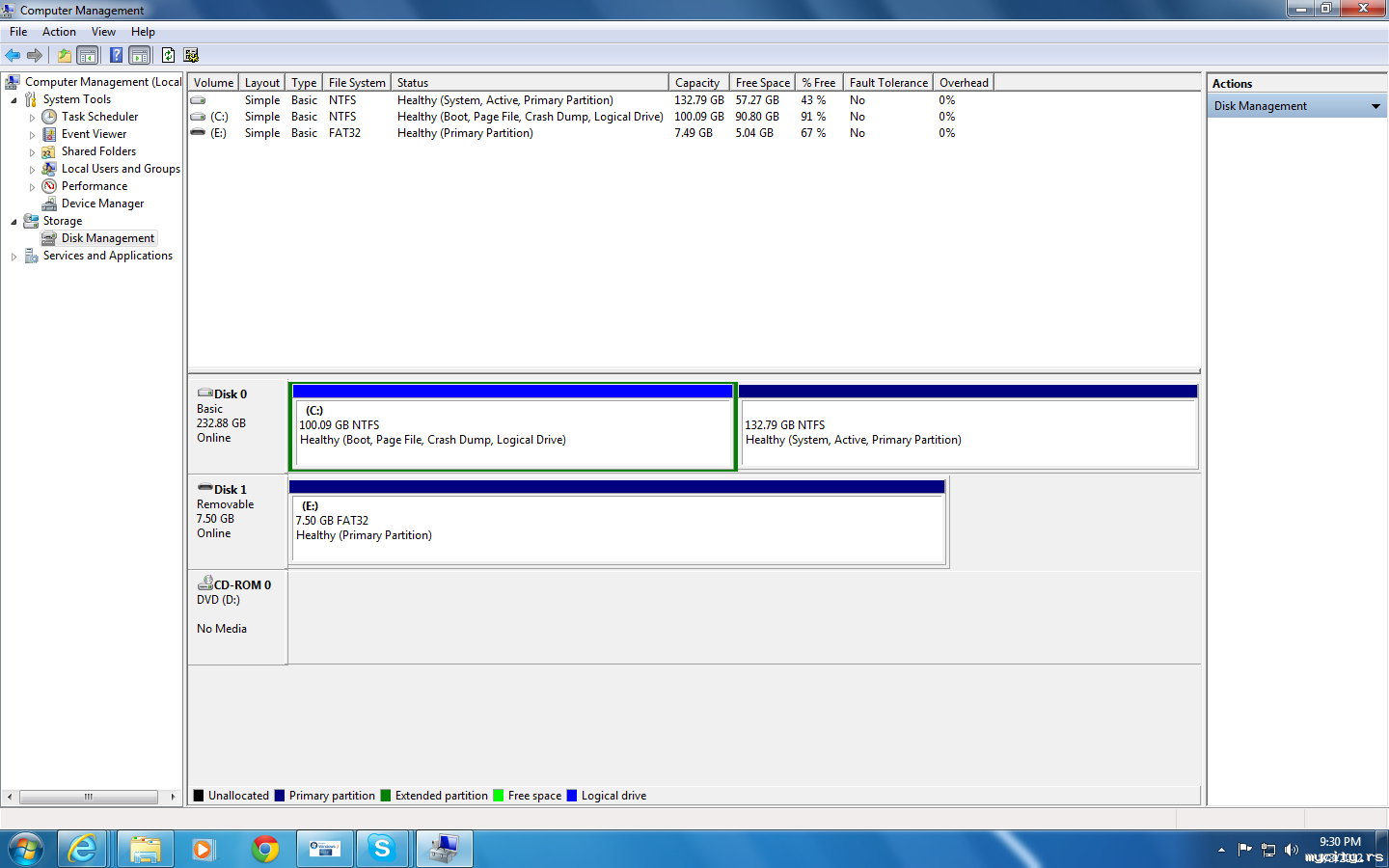Image resolution: width=1389 pixels, height=868 pixels.
Task: Click the Local Users and Groups icon
Action: (x=49, y=169)
